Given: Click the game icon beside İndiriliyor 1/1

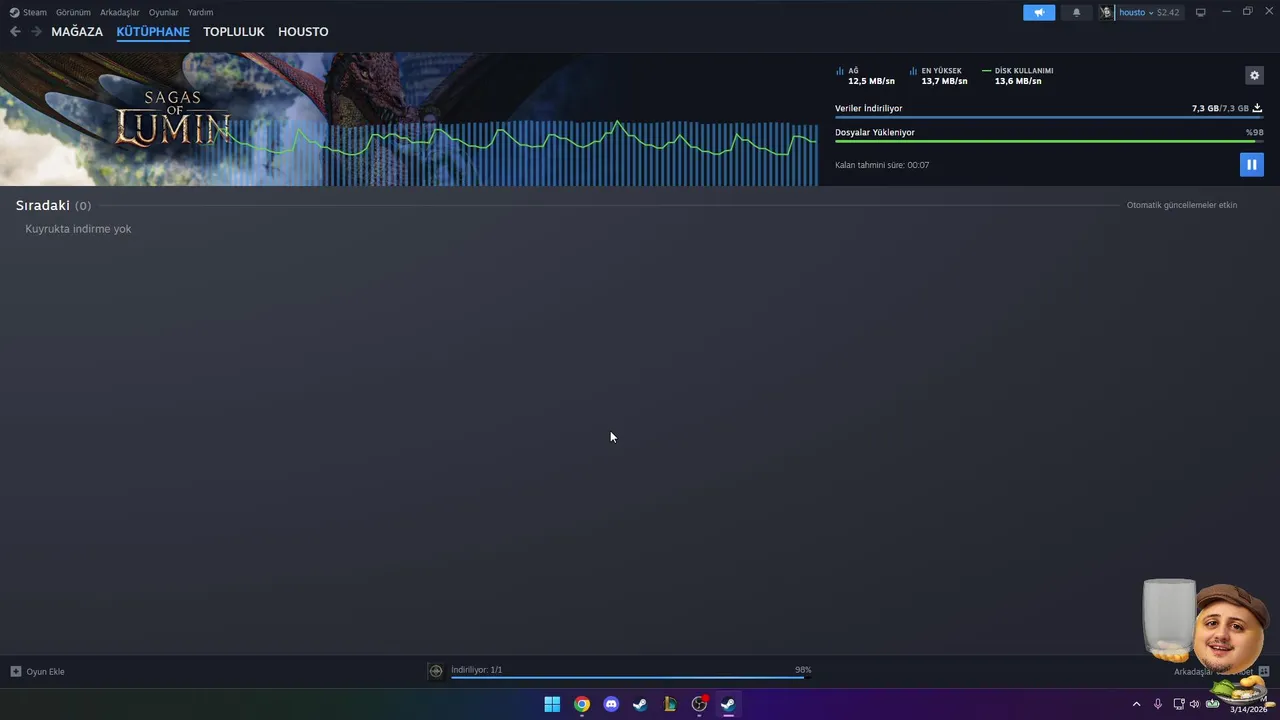Looking at the screenshot, I should tap(435, 671).
